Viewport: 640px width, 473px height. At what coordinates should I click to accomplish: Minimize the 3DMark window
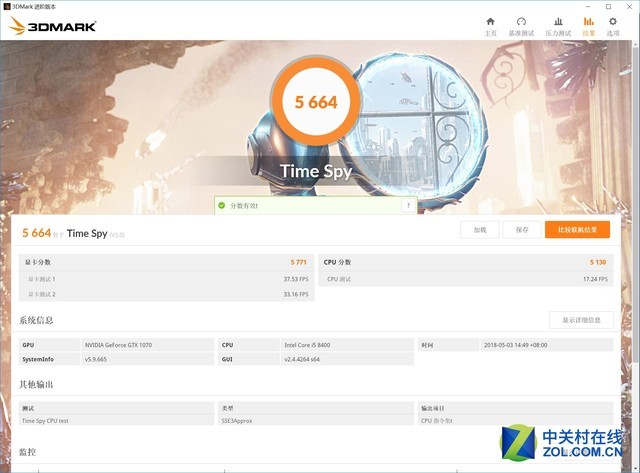[x=588, y=7]
